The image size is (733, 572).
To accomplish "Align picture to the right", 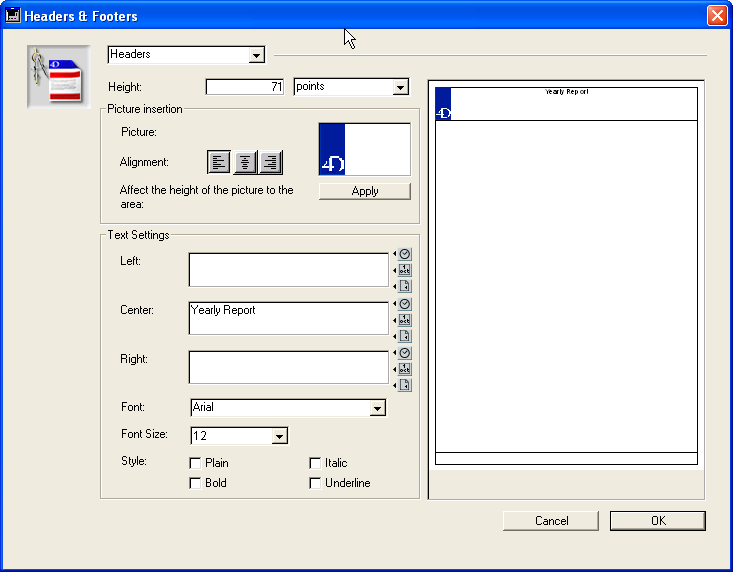I will click(271, 162).
